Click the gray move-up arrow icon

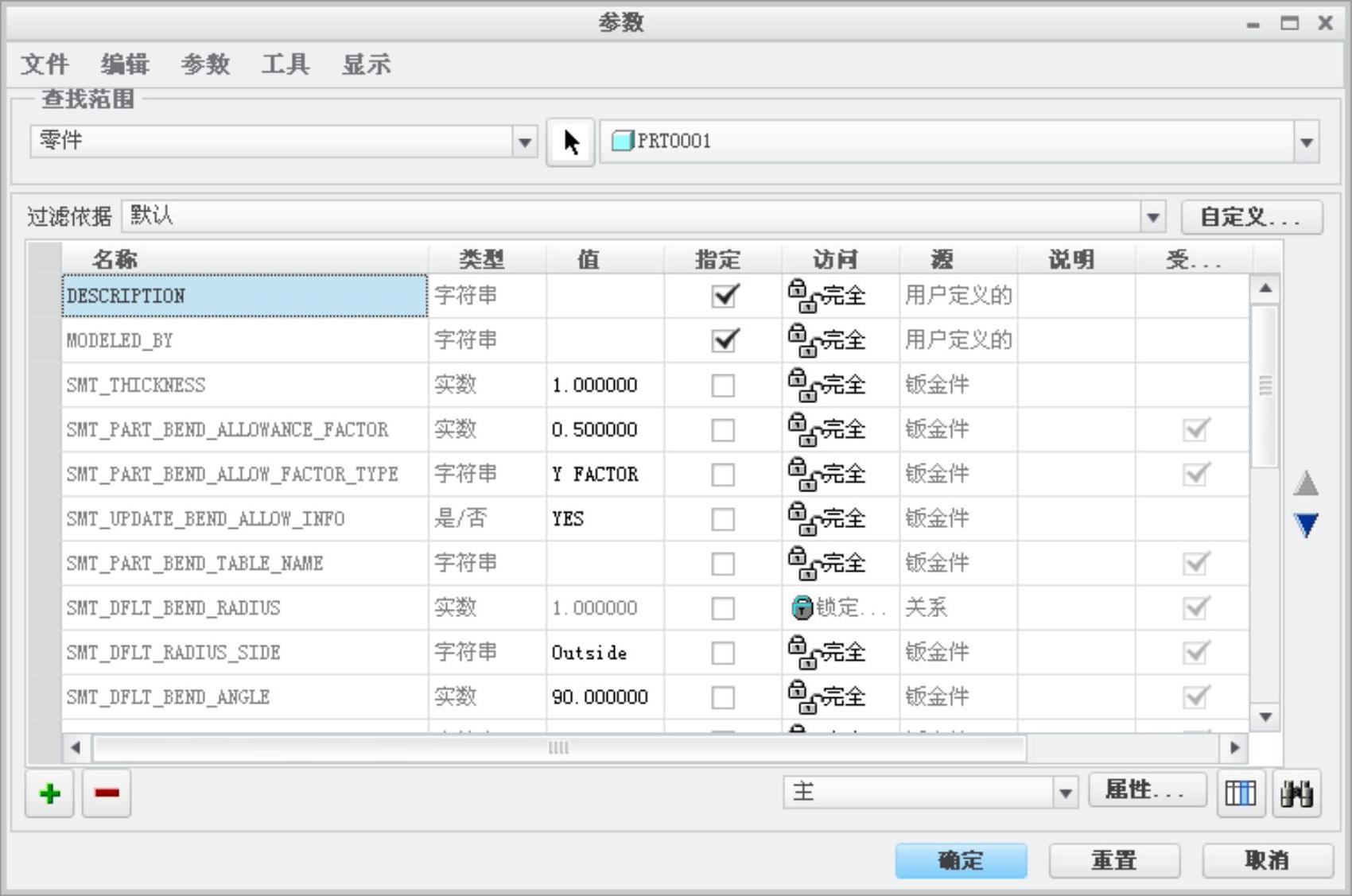point(1306,483)
